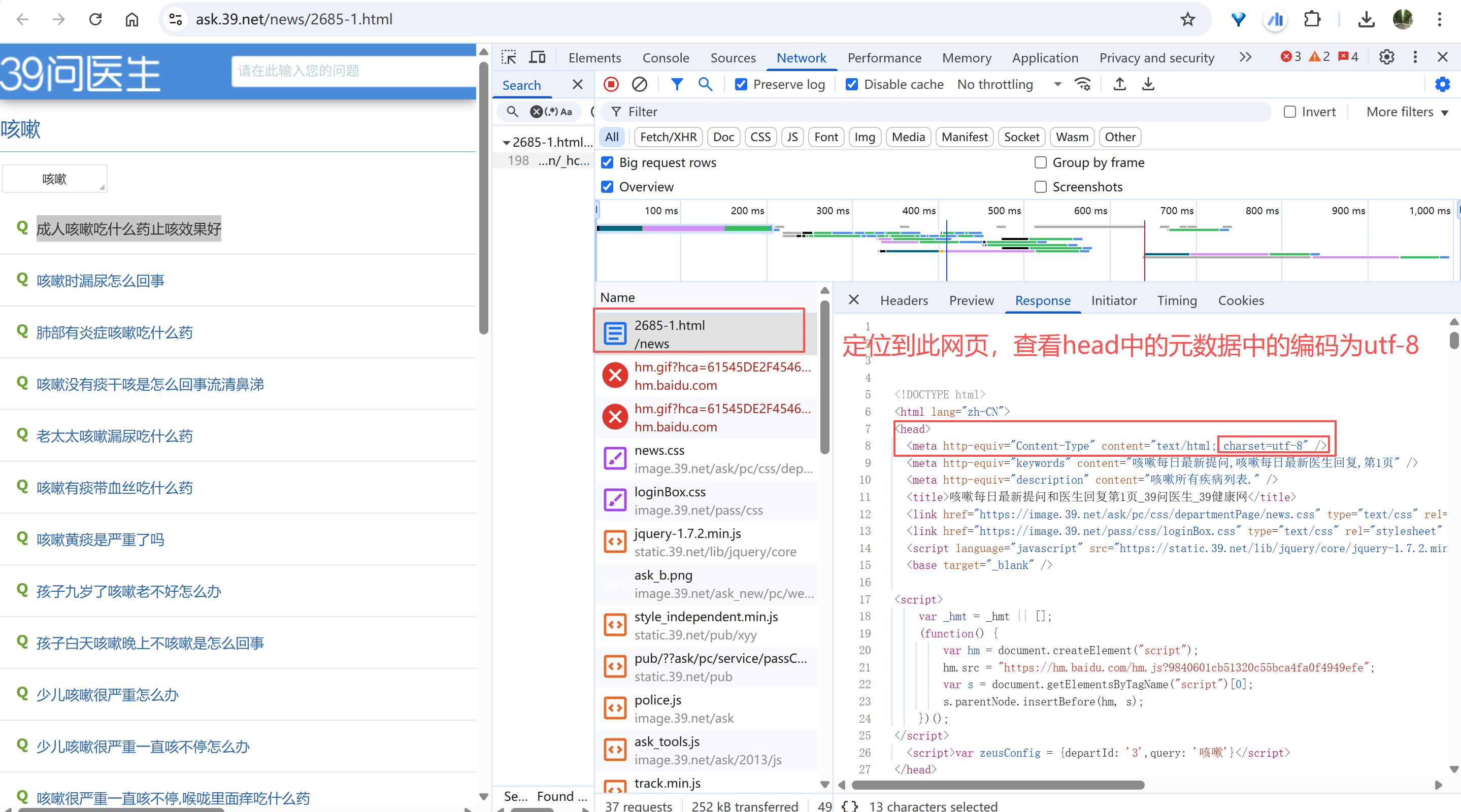Toggle Disable cache checkbox

[851, 84]
